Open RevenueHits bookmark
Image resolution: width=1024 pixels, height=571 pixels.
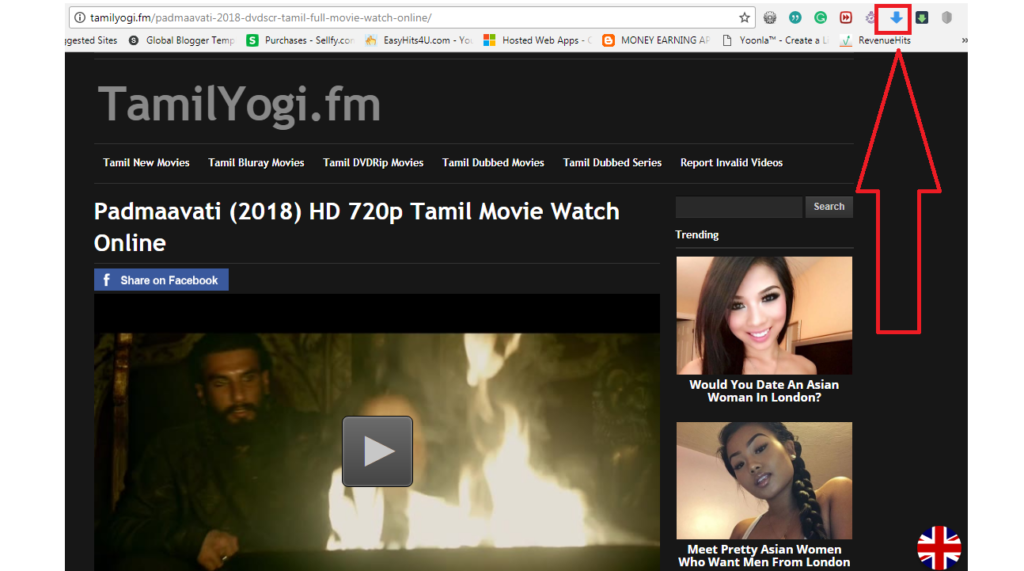coord(875,41)
